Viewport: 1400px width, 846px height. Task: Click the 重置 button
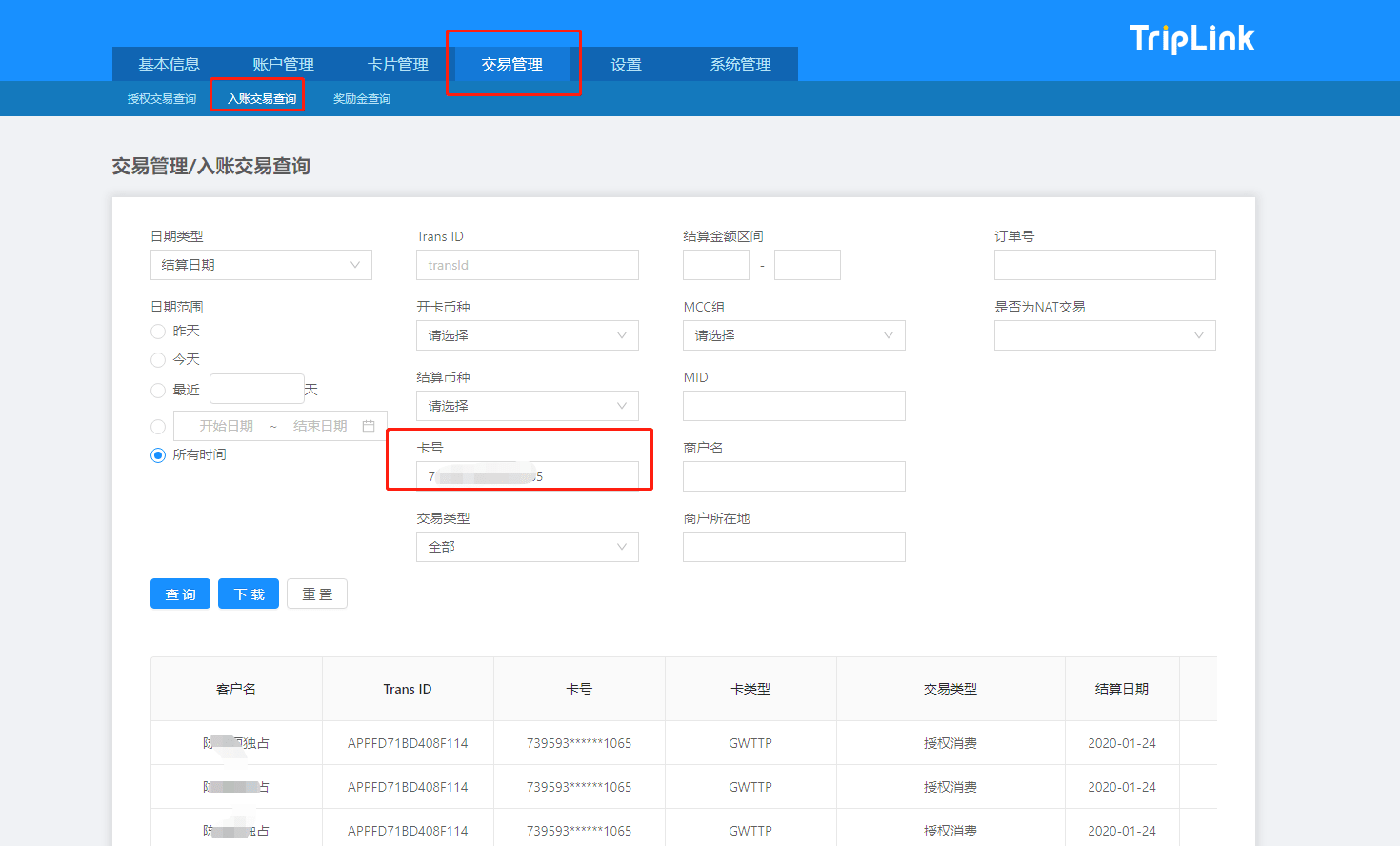tap(317, 594)
